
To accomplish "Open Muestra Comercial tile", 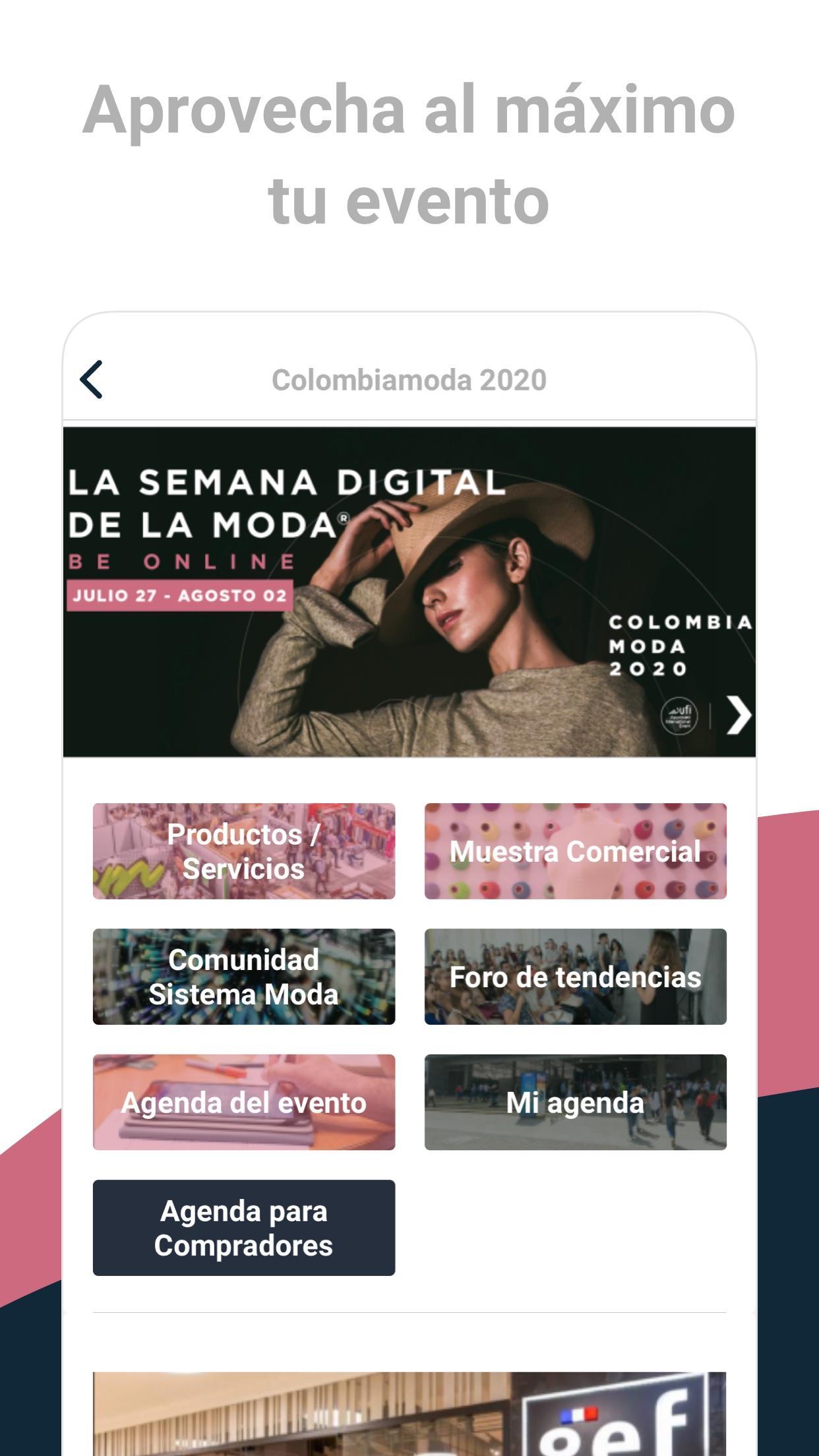I will pyautogui.click(x=576, y=851).
